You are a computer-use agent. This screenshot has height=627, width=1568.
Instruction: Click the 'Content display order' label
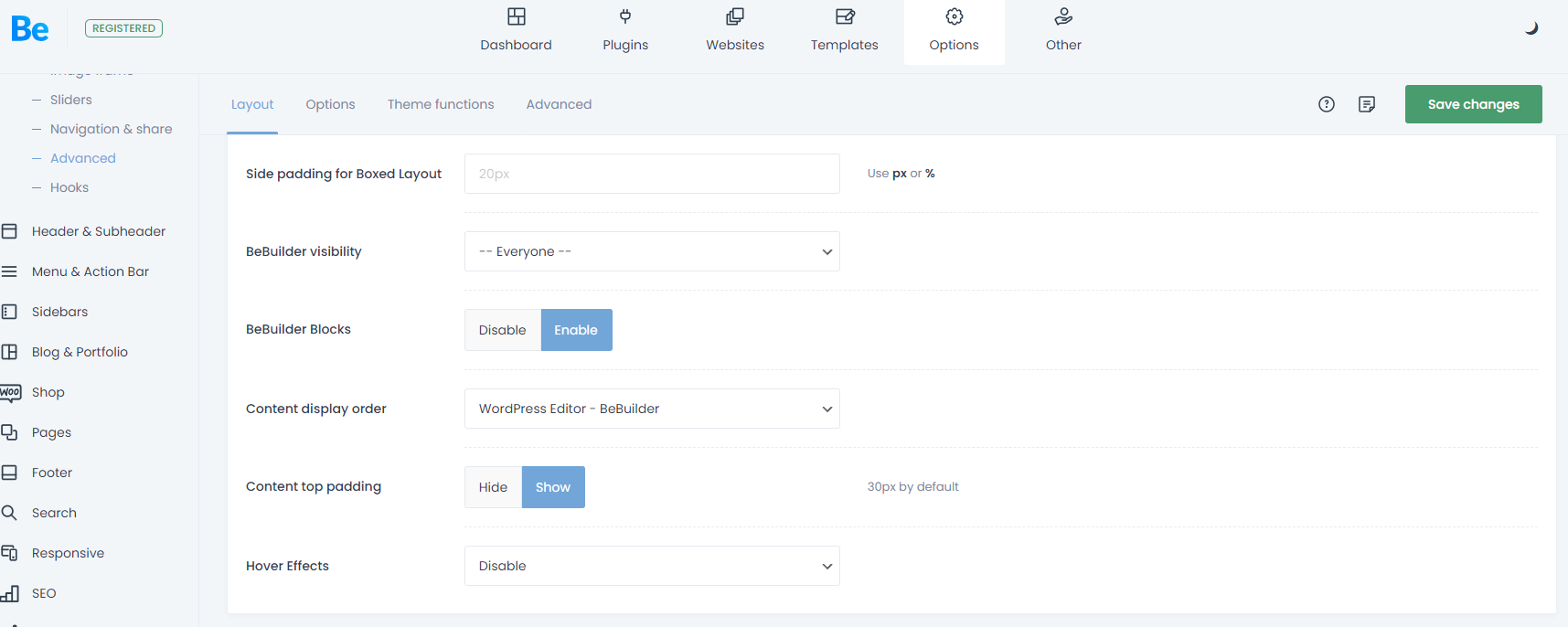316,409
